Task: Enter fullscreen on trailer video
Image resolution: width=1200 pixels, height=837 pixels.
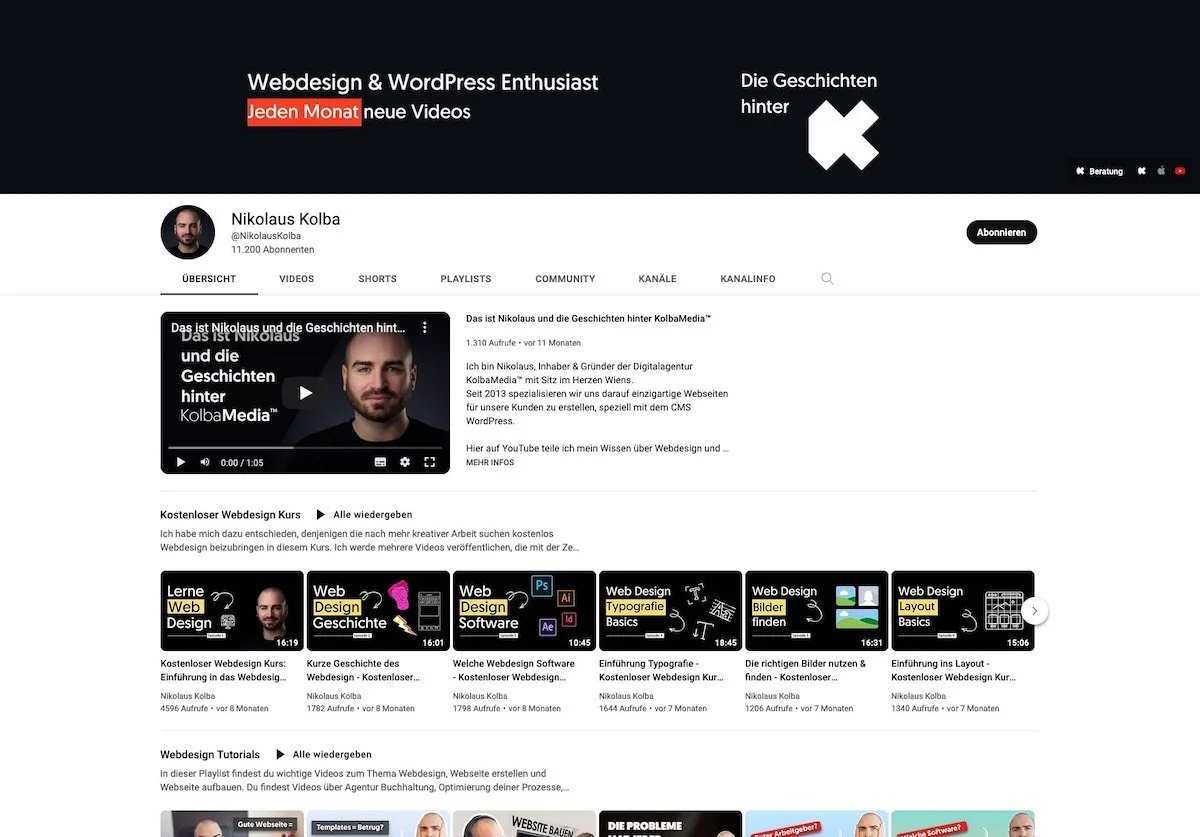Action: (x=430, y=462)
